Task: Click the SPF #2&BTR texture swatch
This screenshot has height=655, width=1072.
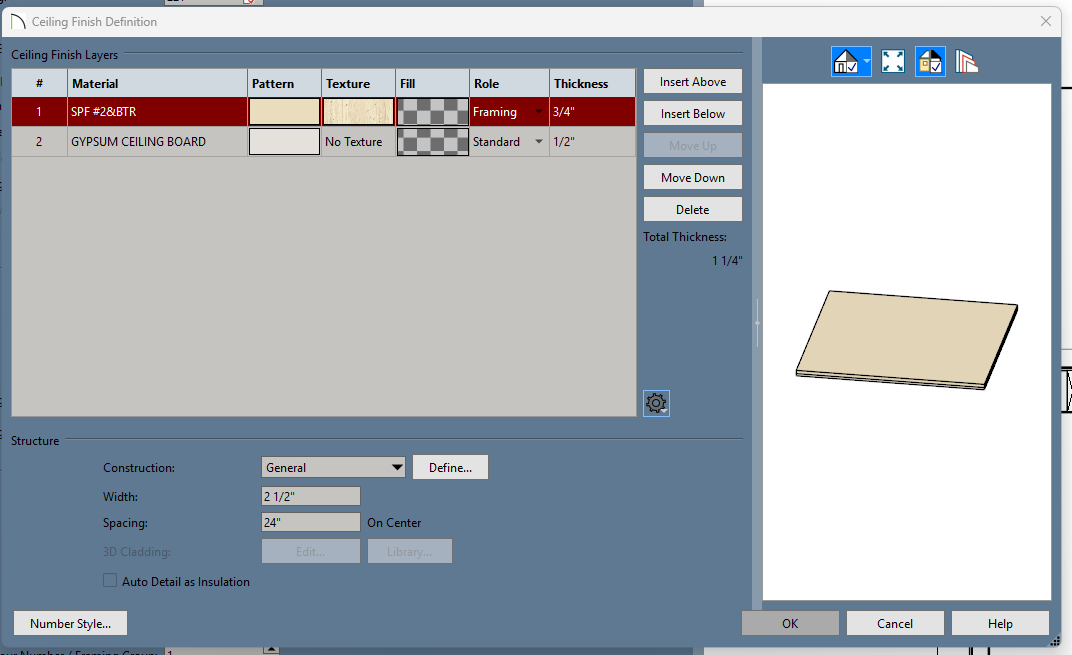Action: 358,111
